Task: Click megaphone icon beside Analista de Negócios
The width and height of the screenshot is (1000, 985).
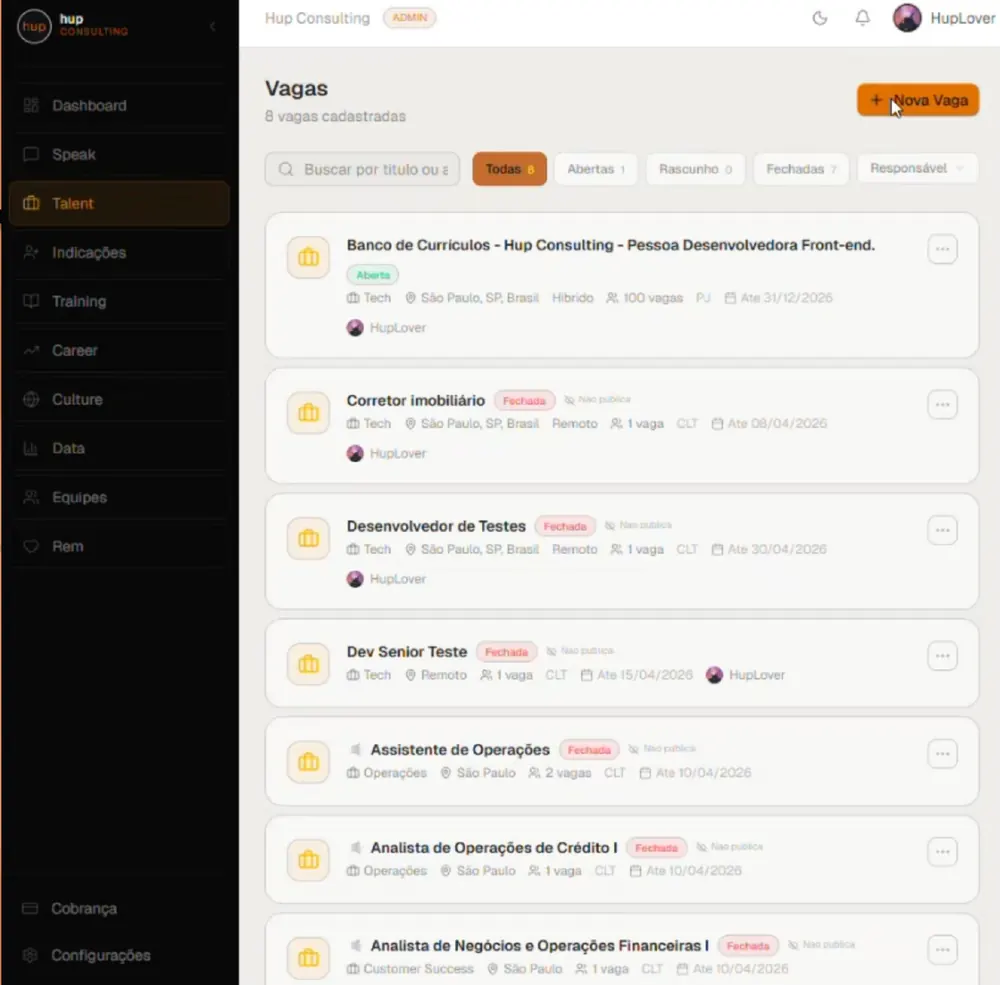Action: 356,945
